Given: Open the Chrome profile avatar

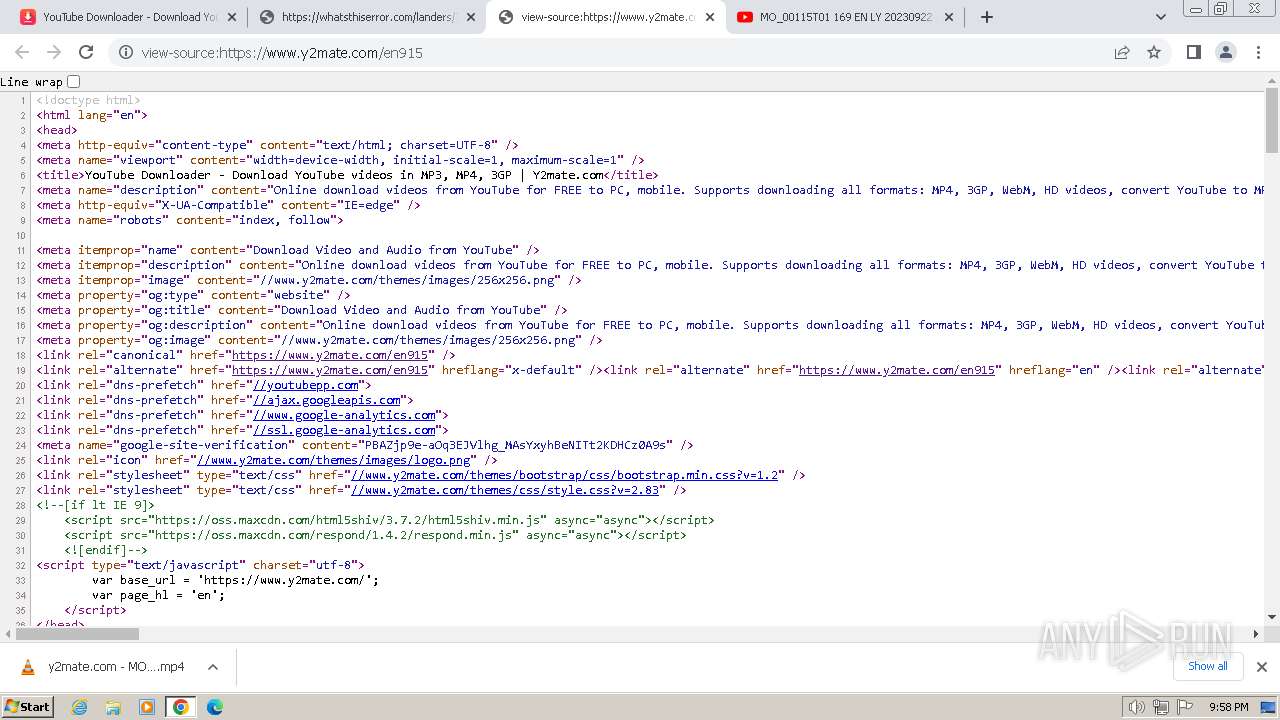Looking at the screenshot, I should pos(1225,52).
